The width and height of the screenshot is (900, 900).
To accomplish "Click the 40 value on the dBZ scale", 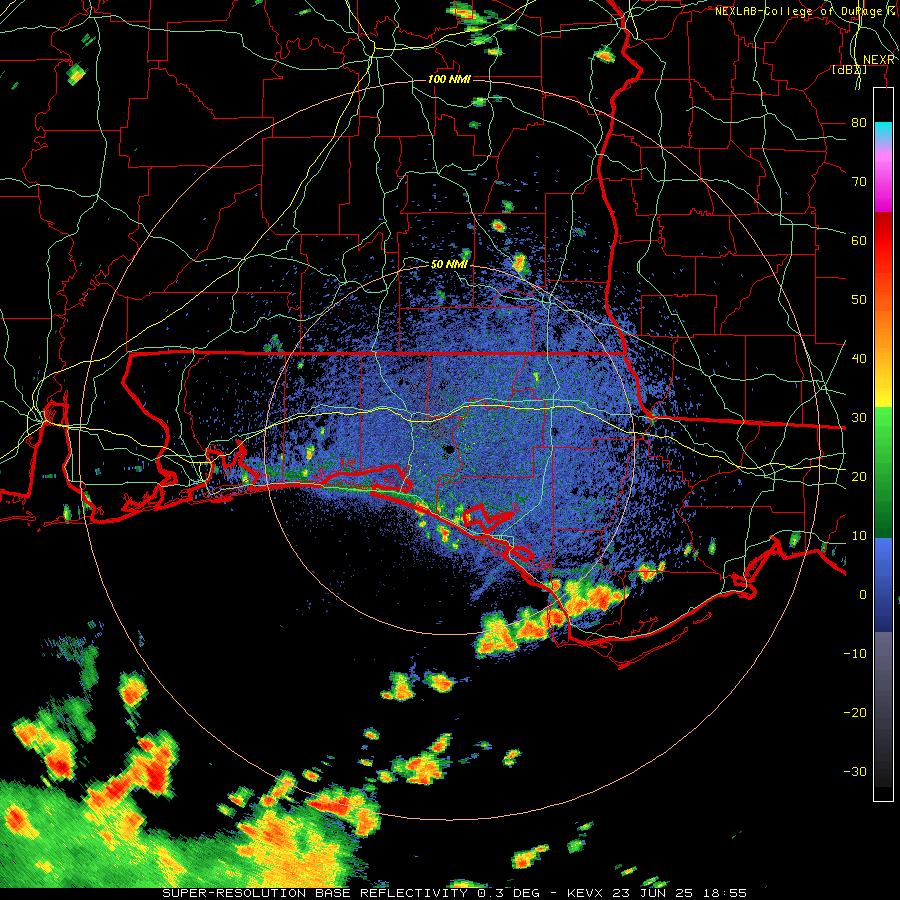I will pyautogui.click(x=859, y=359).
